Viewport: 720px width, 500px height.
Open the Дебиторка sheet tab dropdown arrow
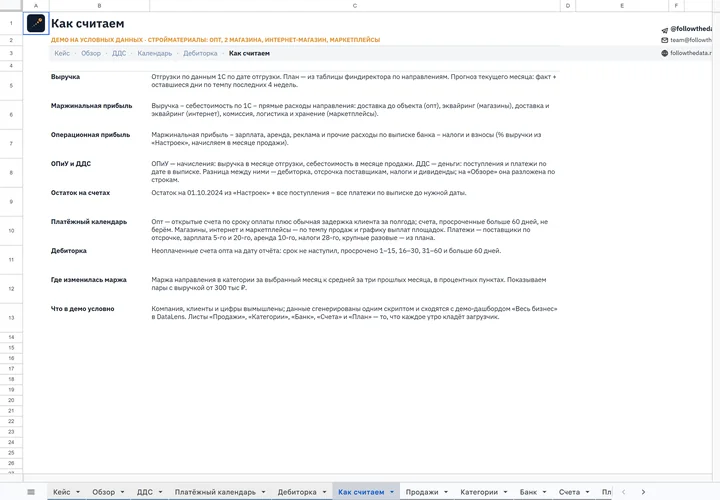click(x=324, y=492)
